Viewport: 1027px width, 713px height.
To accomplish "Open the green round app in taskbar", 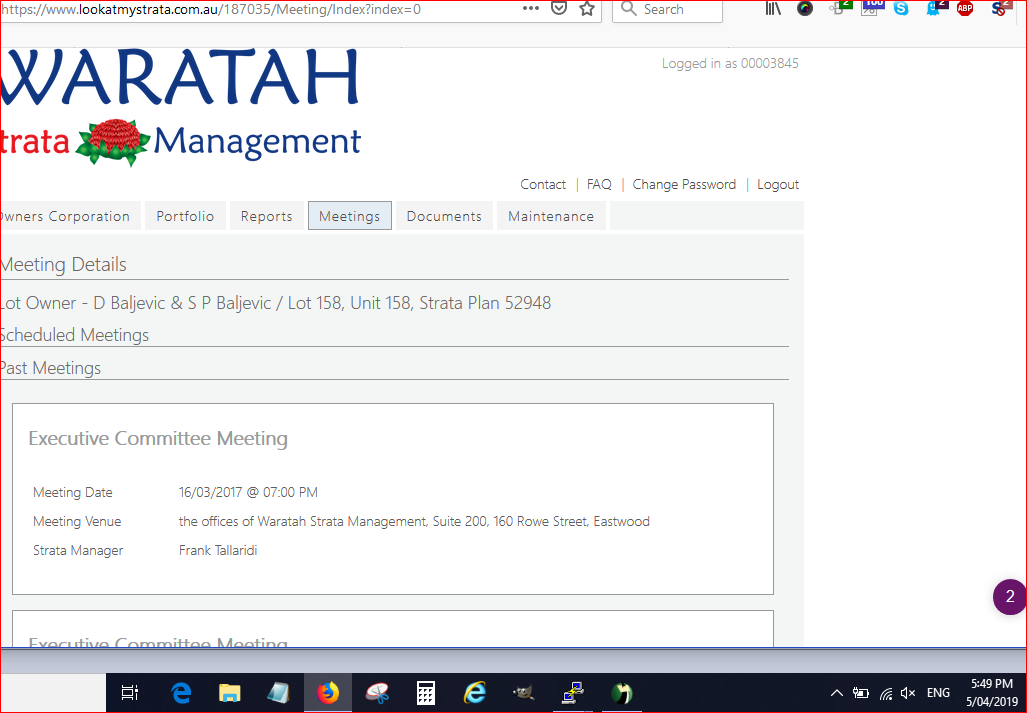I will 622,693.
